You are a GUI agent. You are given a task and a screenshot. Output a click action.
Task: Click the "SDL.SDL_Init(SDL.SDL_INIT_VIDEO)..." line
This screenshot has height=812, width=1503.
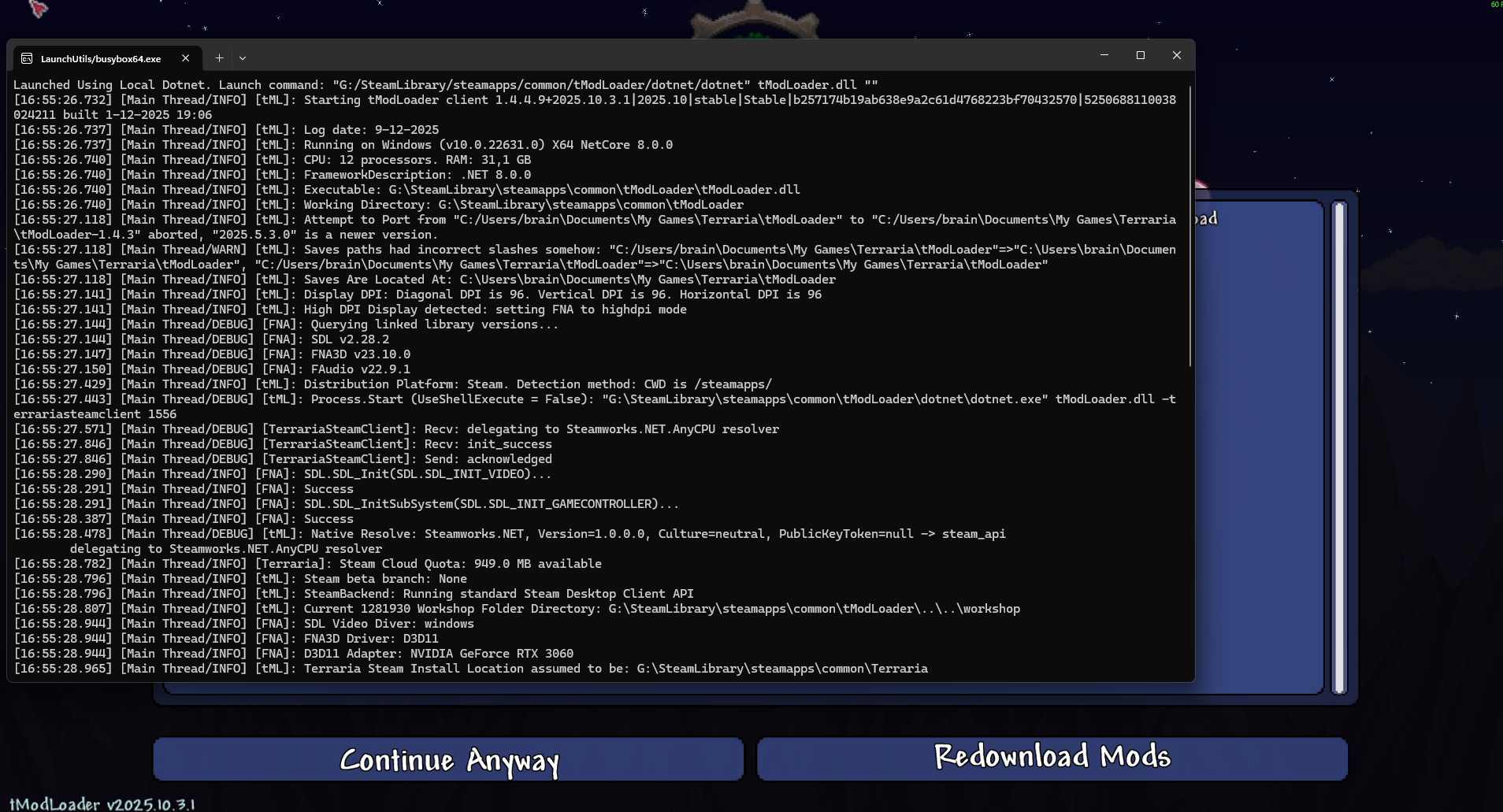[283, 474]
